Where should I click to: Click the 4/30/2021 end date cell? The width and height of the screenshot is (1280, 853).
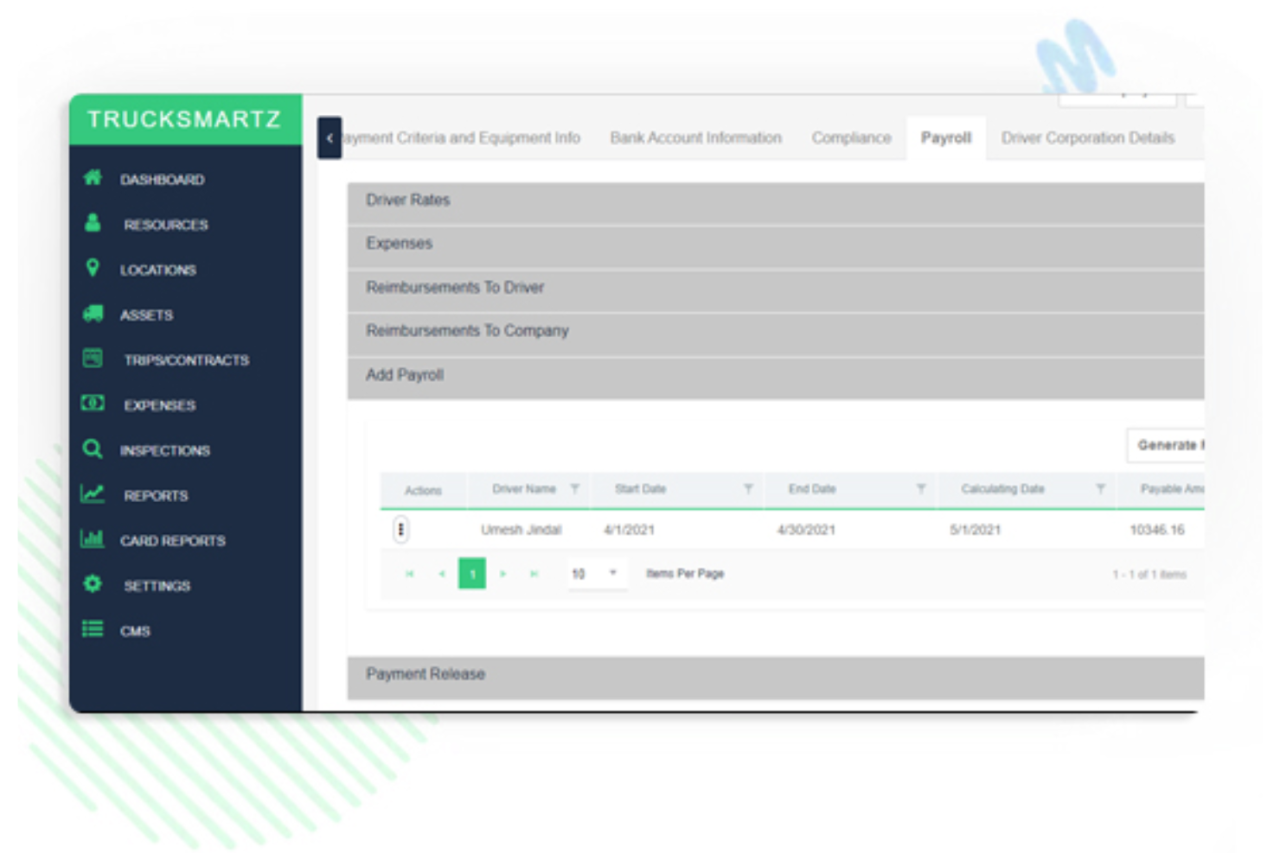coord(806,530)
